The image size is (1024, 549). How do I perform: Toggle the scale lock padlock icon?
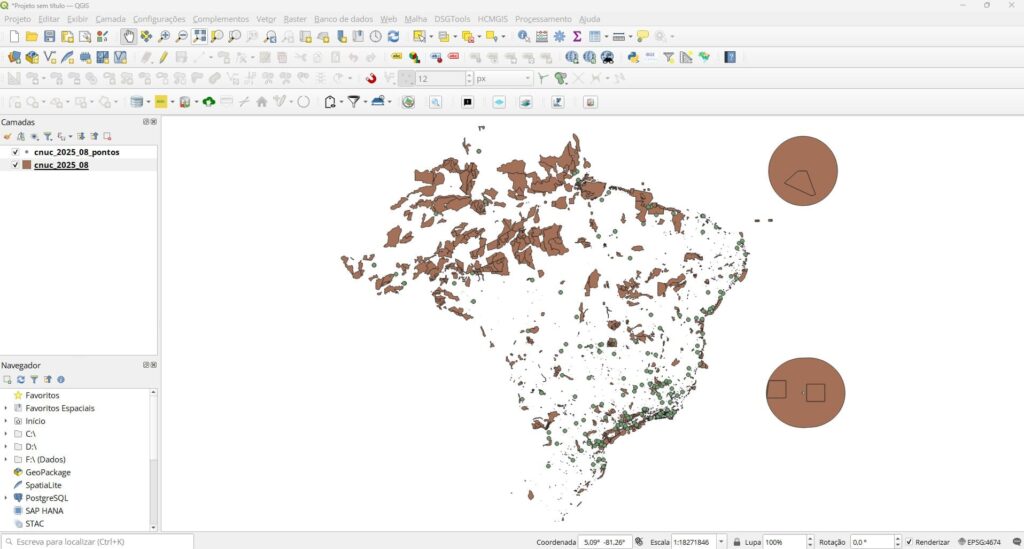(x=737, y=542)
